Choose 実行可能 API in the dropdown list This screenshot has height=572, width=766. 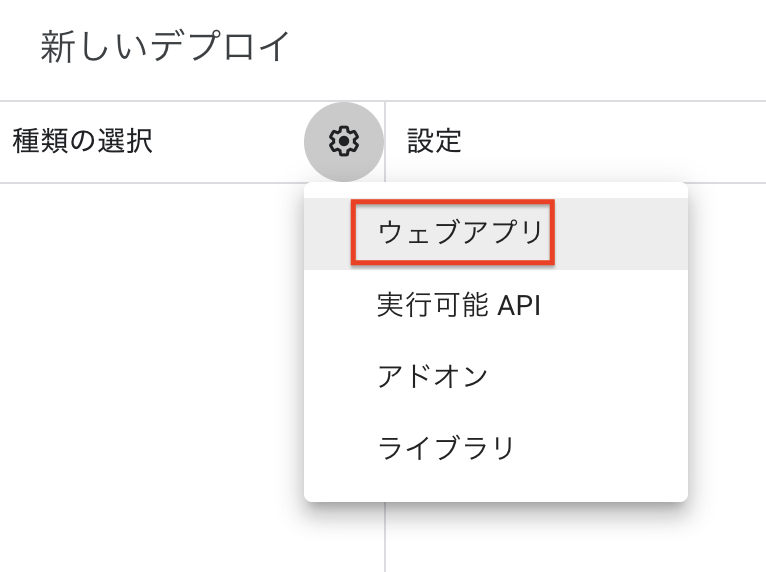459,305
